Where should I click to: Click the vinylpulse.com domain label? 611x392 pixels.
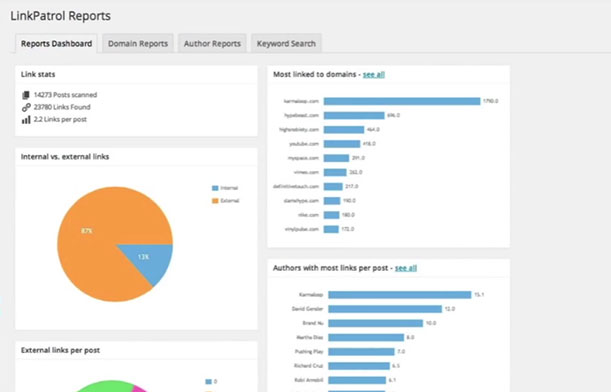[302, 229]
